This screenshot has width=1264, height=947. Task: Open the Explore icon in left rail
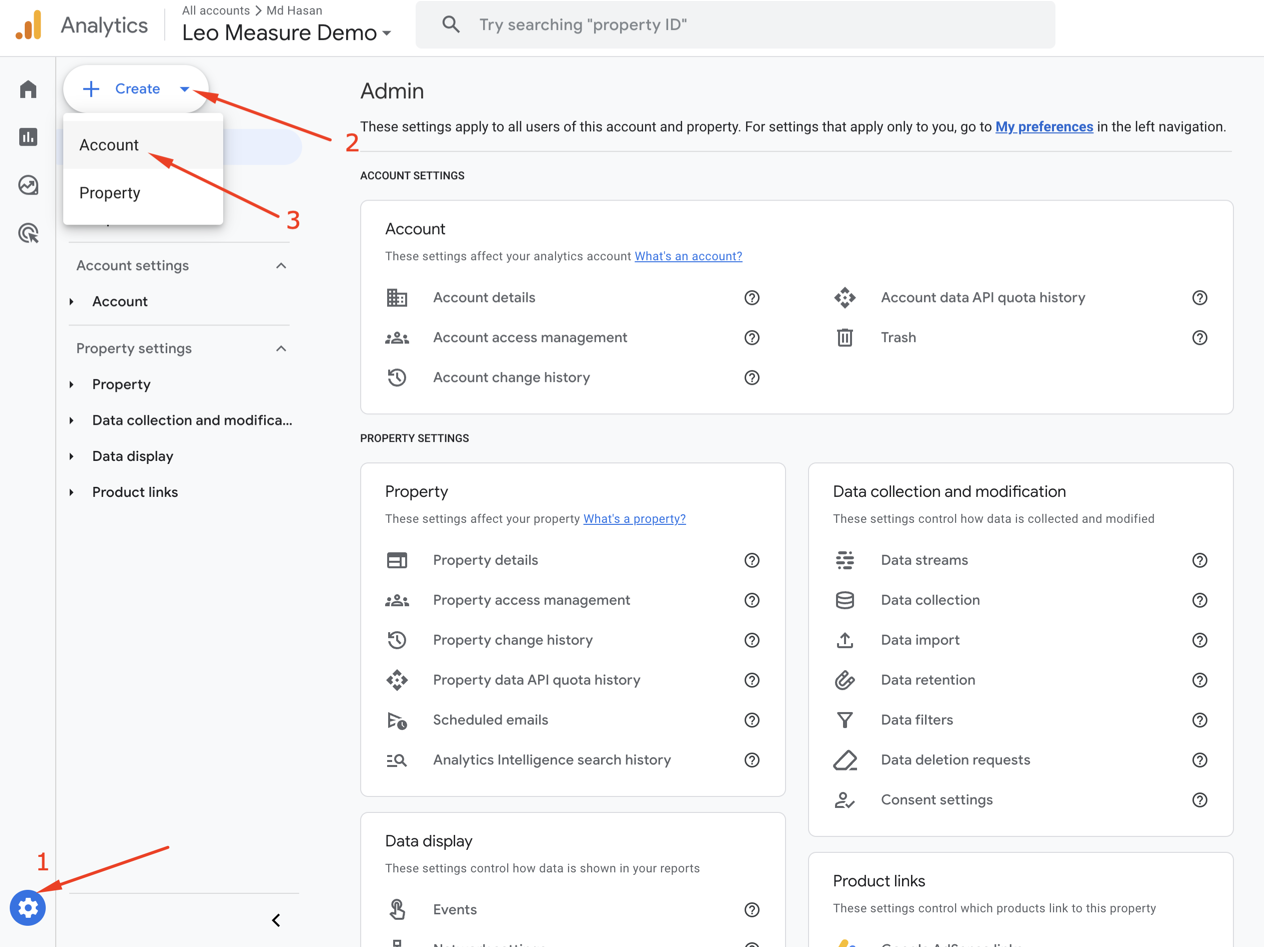28,185
